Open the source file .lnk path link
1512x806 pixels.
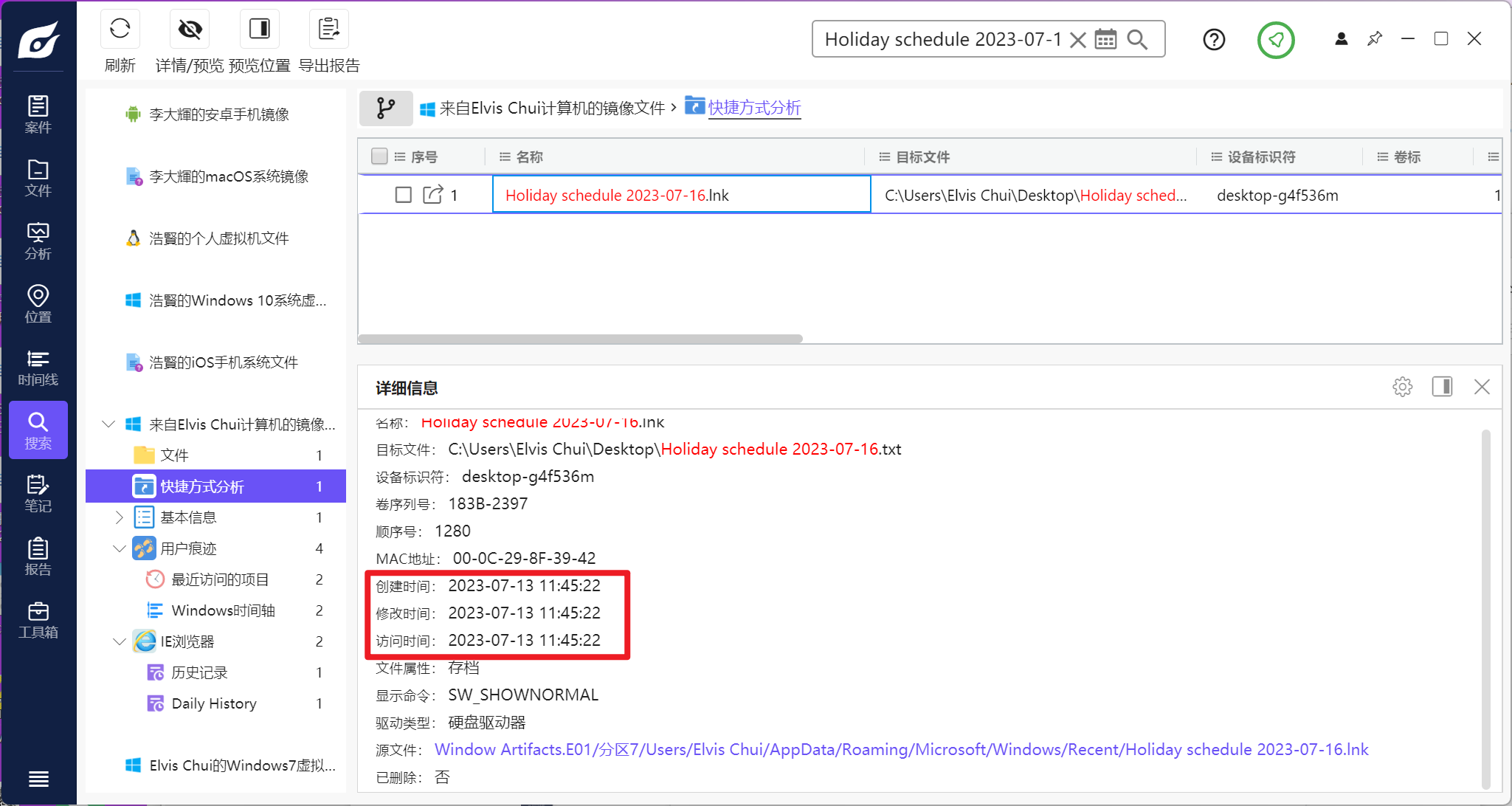pos(901,750)
